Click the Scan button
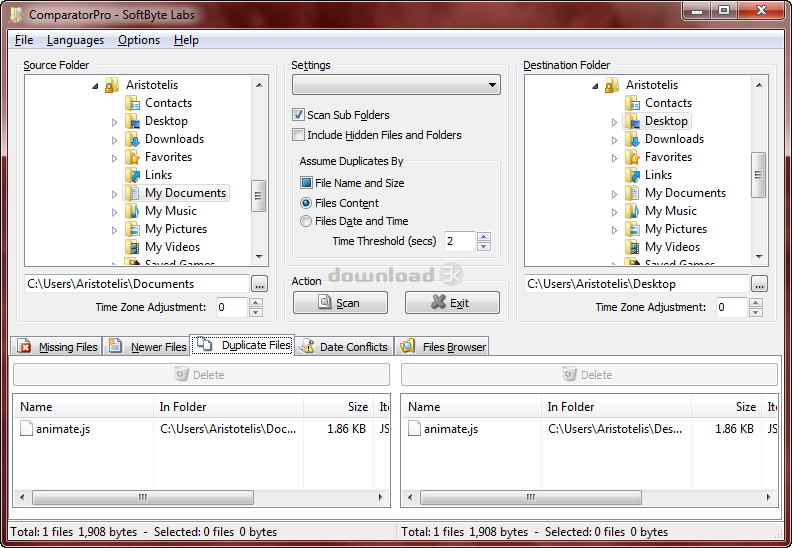This screenshot has width=792, height=548. coord(340,303)
